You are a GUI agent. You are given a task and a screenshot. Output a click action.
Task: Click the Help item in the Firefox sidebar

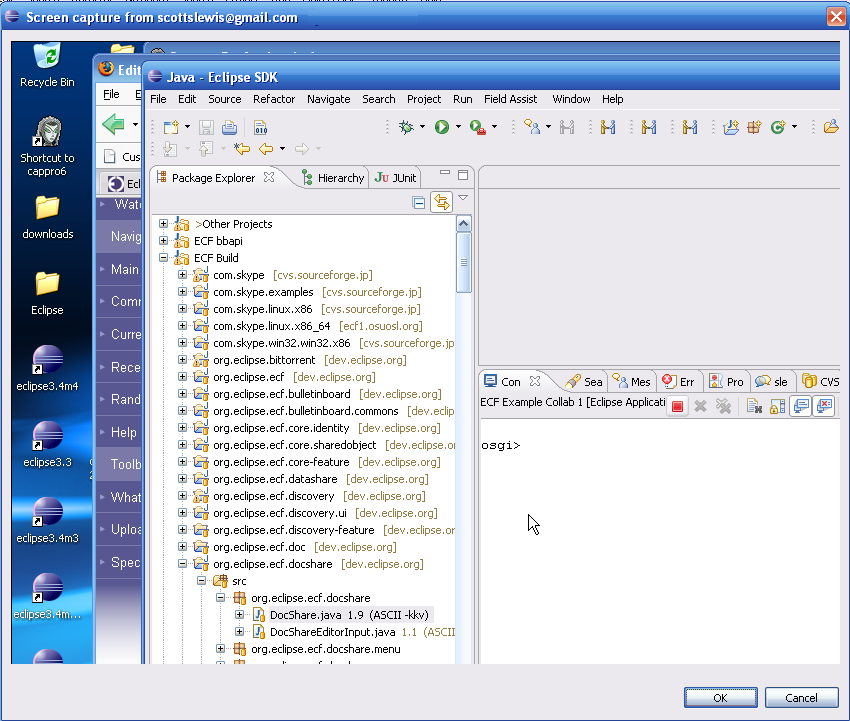coord(124,433)
